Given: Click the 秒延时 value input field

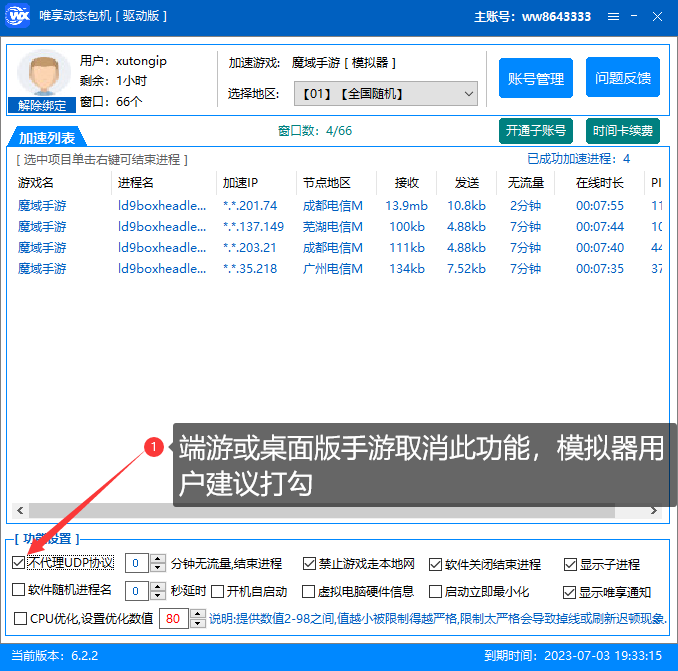Looking at the screenshot, I should click(x=137, y=591).
